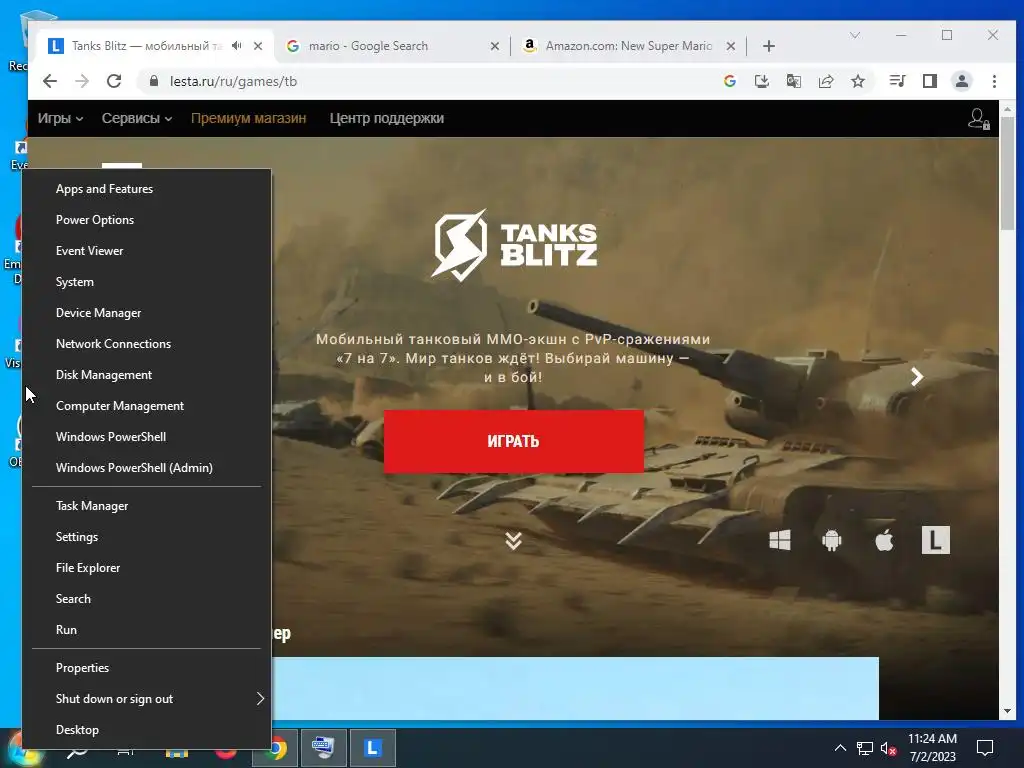The image size is (1024, 768).
Task: Open the notification center icon
Action: pyautogui.click(x=984, y=748)
